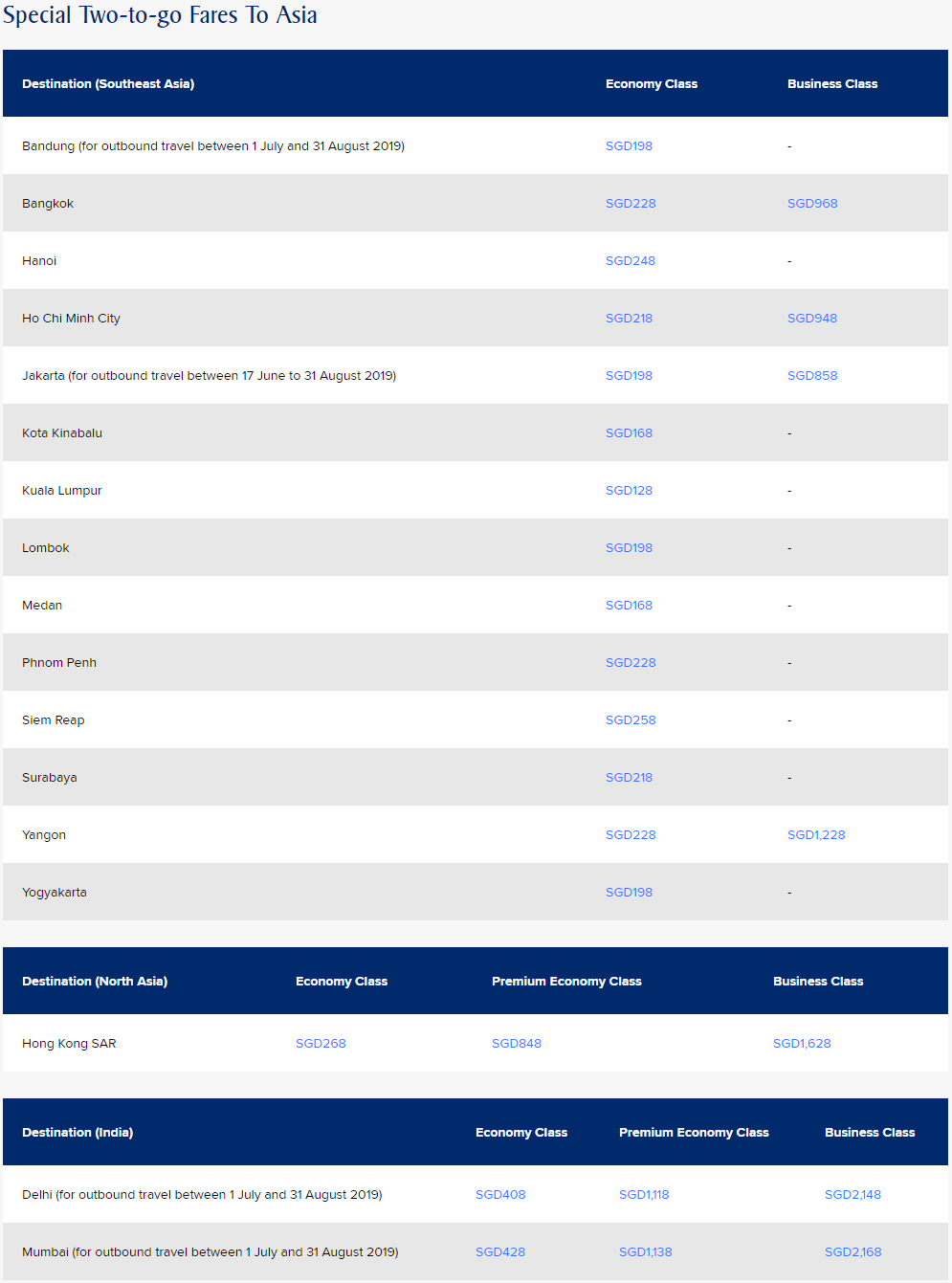Open Lombok Economy fare SGD198
This screenshot has height=1283, width=952.
click(x=629, y=548)
